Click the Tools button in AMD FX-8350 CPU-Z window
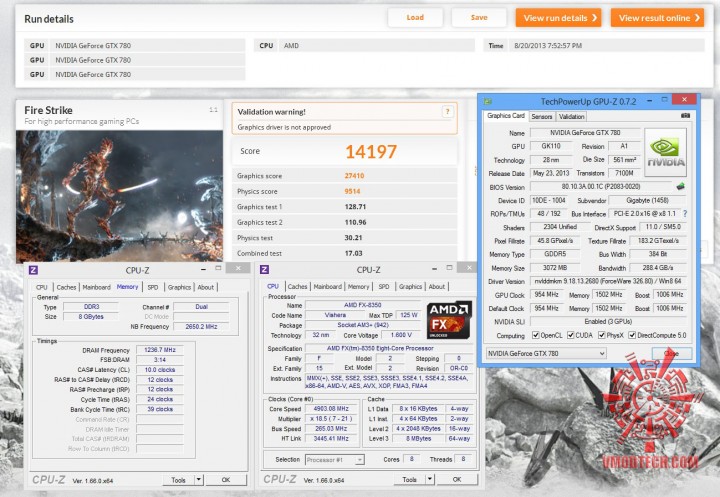The image size is (720, 497). pos(410,479)
